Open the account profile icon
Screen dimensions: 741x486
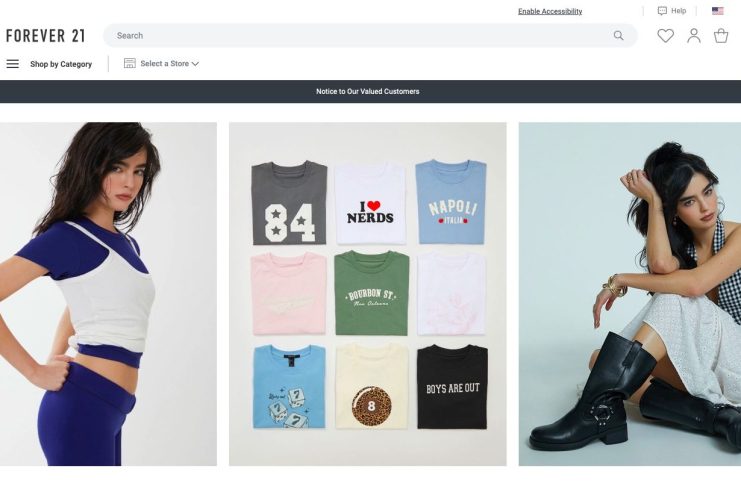click(694, 36)
